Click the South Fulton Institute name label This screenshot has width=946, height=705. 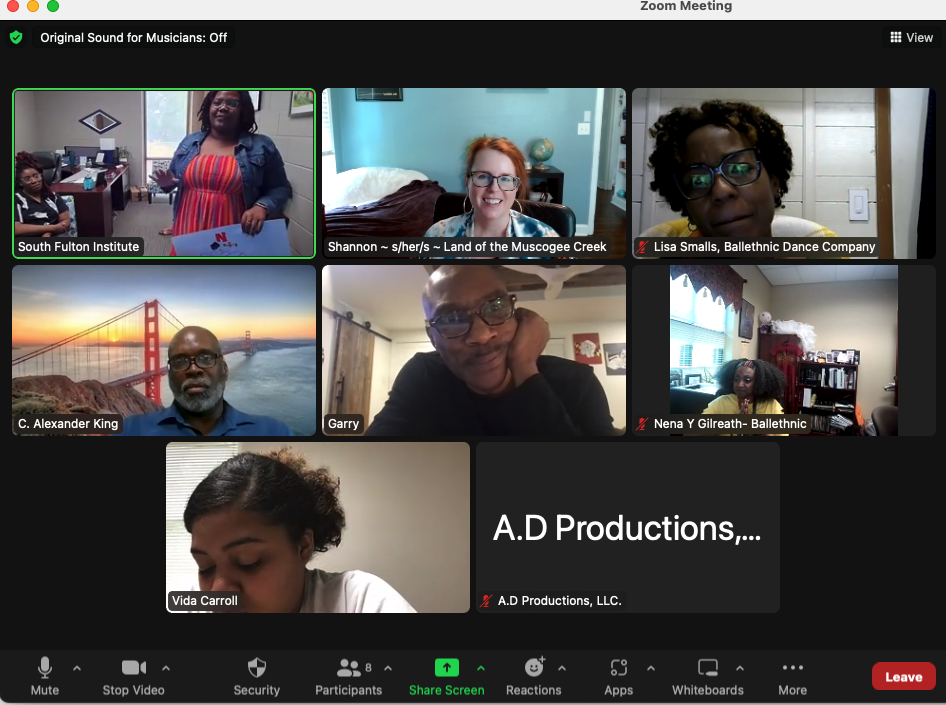78,247
